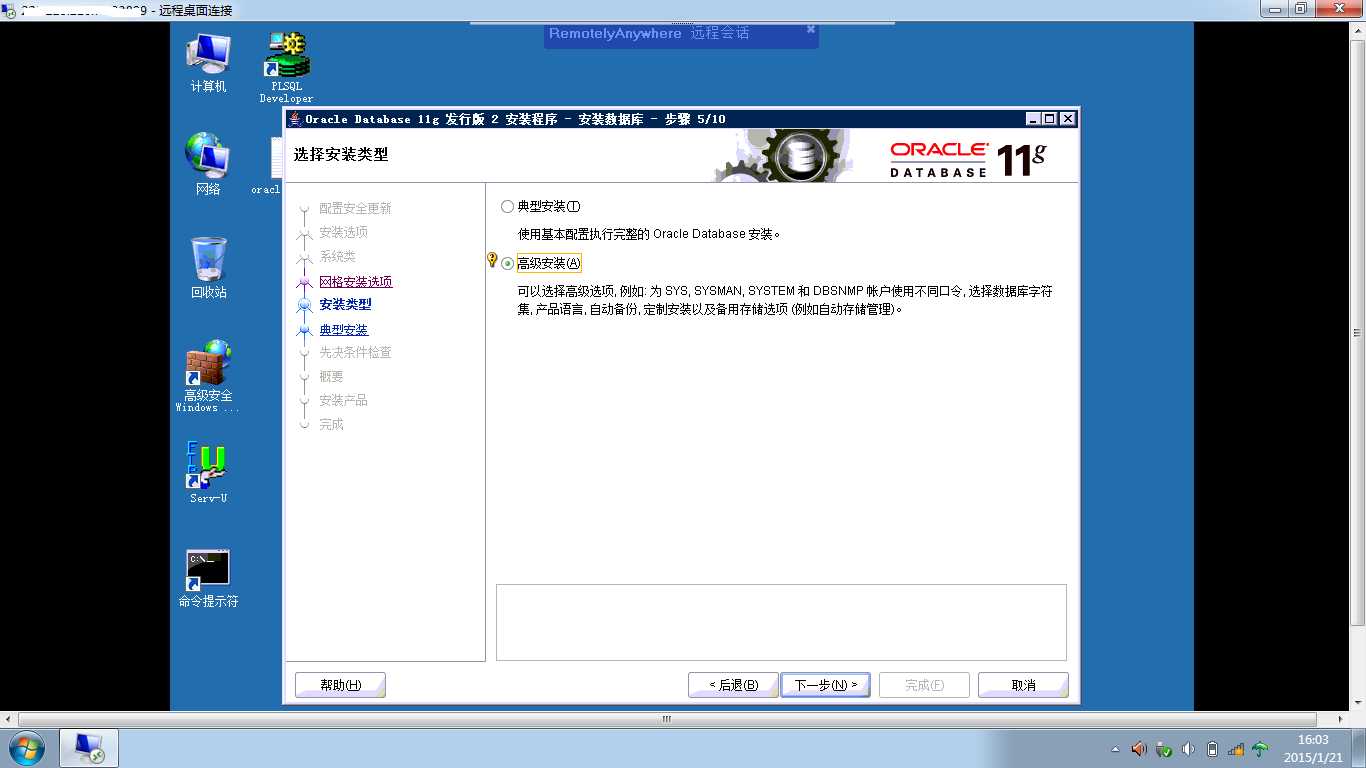Viewport: 1366px width, 768px height.
Task: Click the hint bulb beside 高级安装
Action: [x=492, y=260]
